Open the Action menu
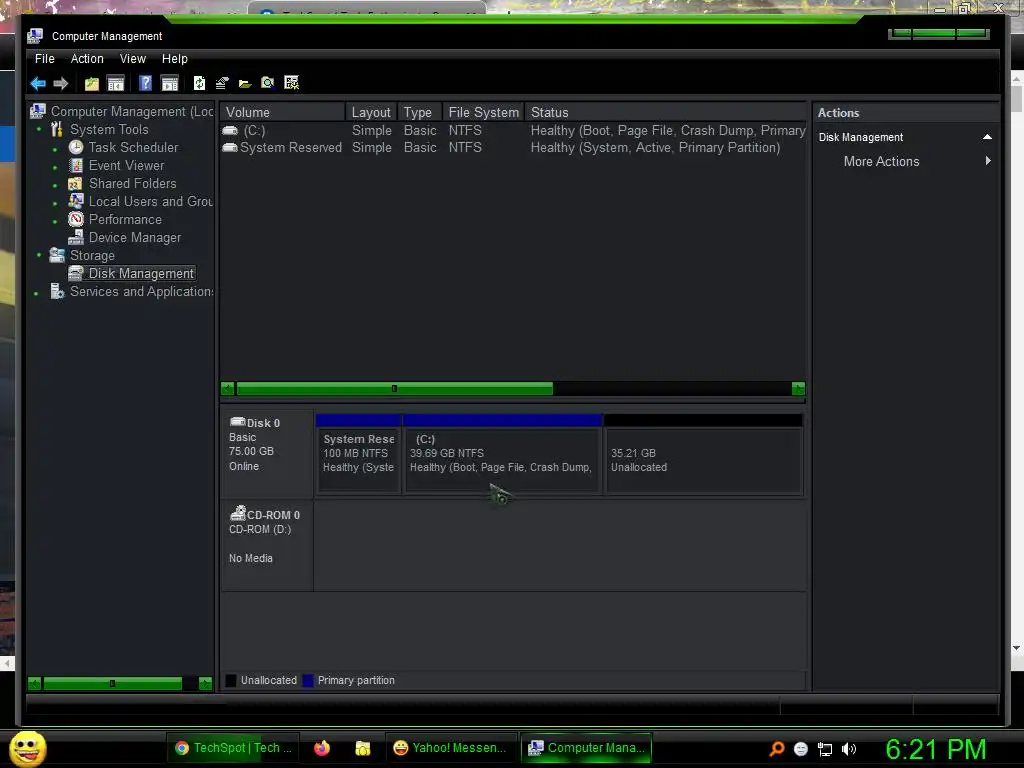Screen dimensions: 1024x768 pos(87,59)
